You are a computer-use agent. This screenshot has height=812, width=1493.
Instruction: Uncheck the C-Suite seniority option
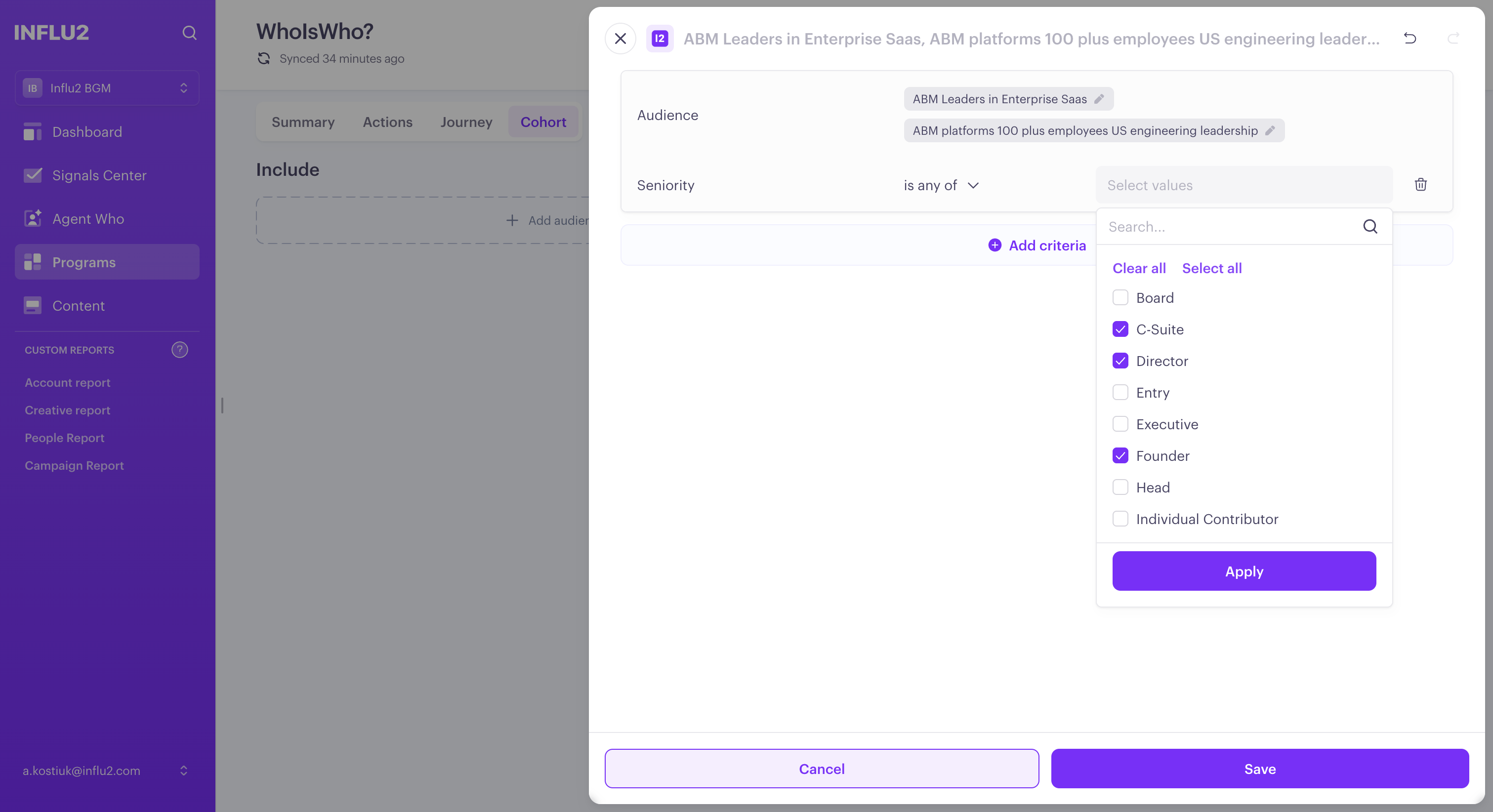[x=1120, y=329]
